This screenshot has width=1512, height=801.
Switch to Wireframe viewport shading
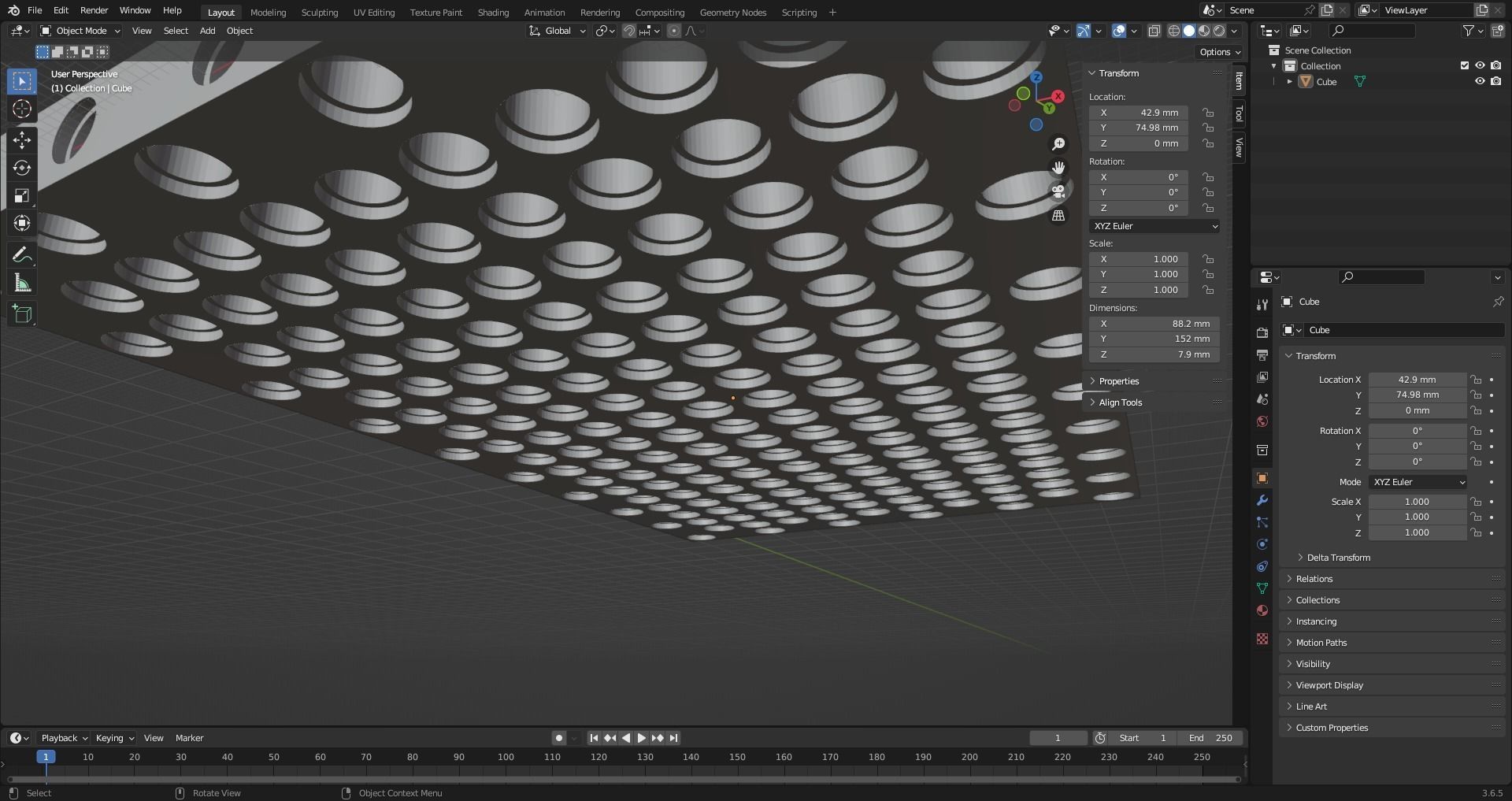pos(1173,31)
